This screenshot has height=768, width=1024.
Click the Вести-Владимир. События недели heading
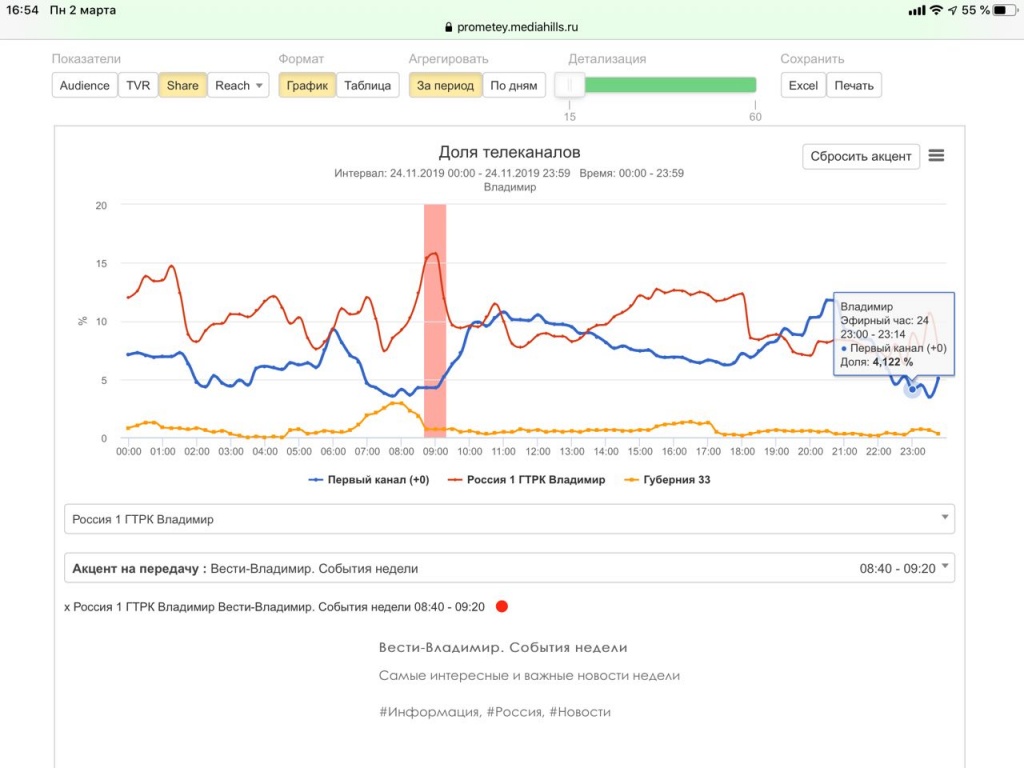click(503, 648)
